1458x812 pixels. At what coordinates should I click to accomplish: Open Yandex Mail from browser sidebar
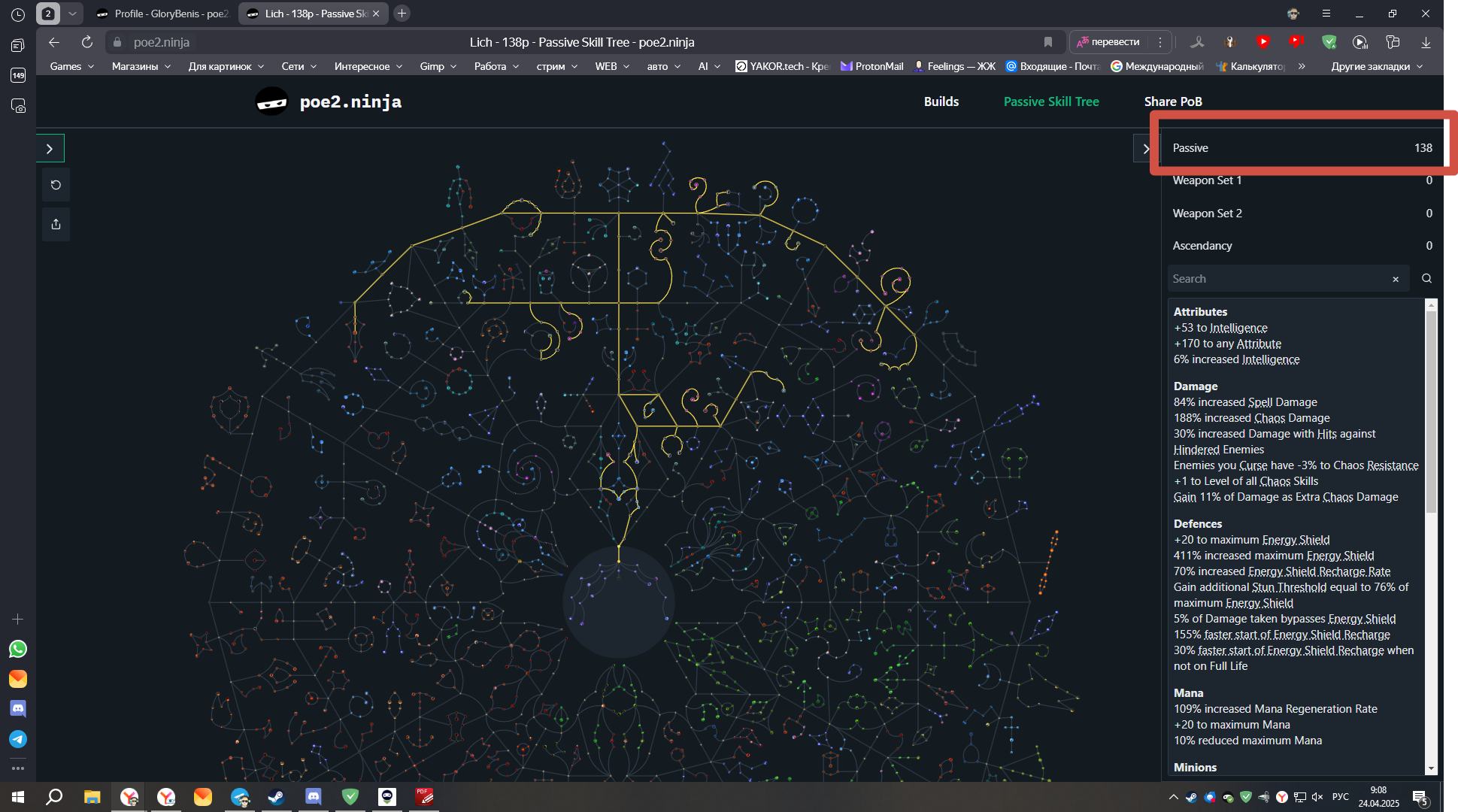pos(18,679)
